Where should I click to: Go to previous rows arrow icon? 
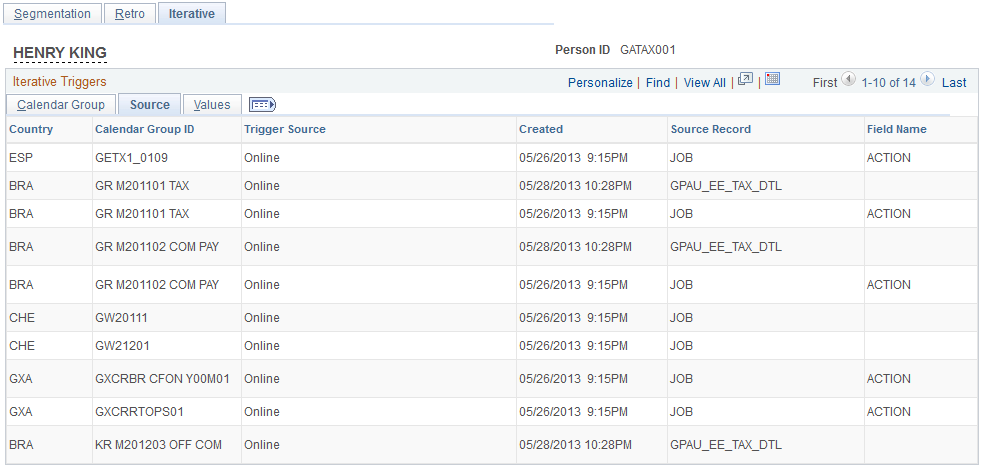click(848, 79)
